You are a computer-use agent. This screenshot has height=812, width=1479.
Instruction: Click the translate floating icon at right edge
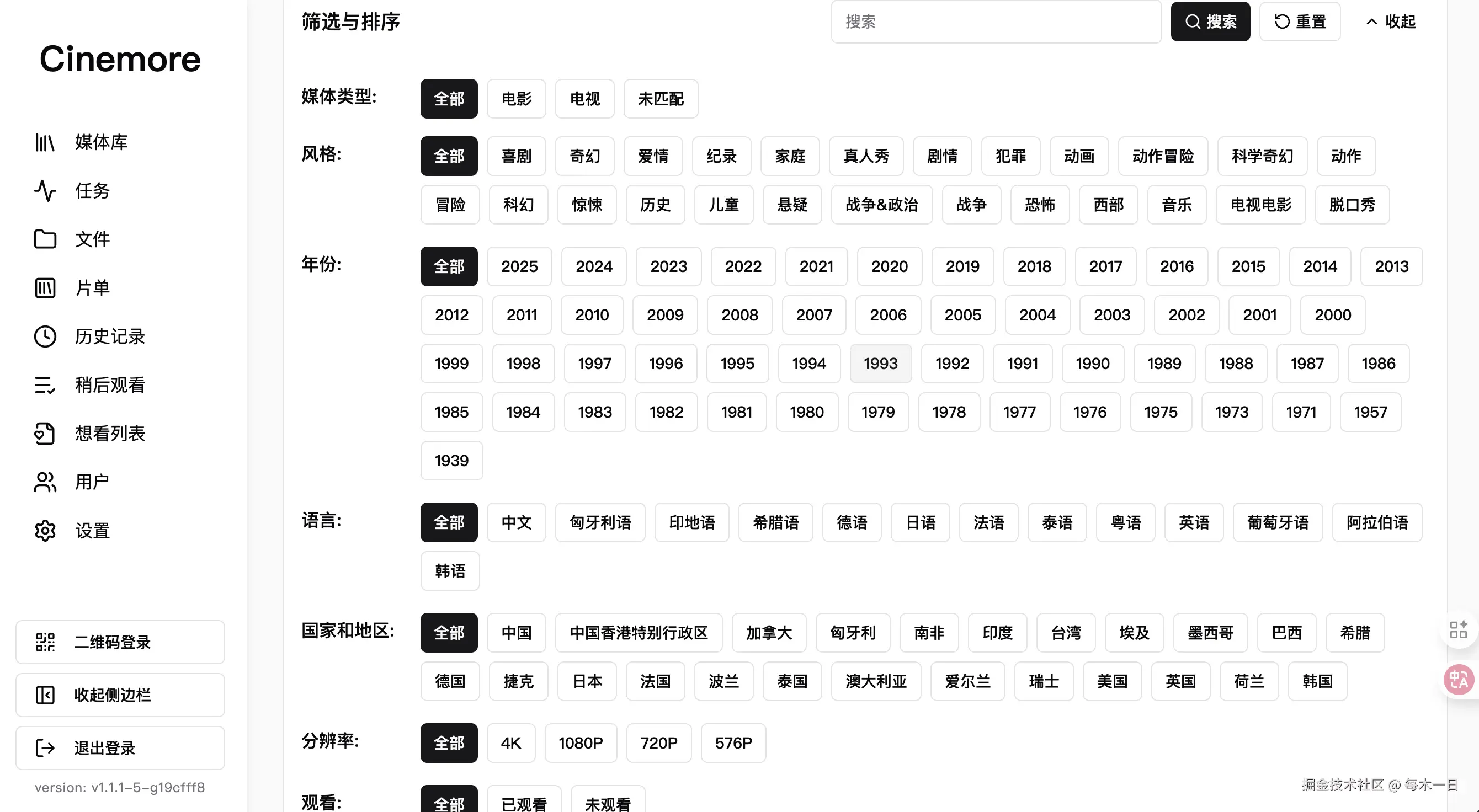coord(1458,680)
